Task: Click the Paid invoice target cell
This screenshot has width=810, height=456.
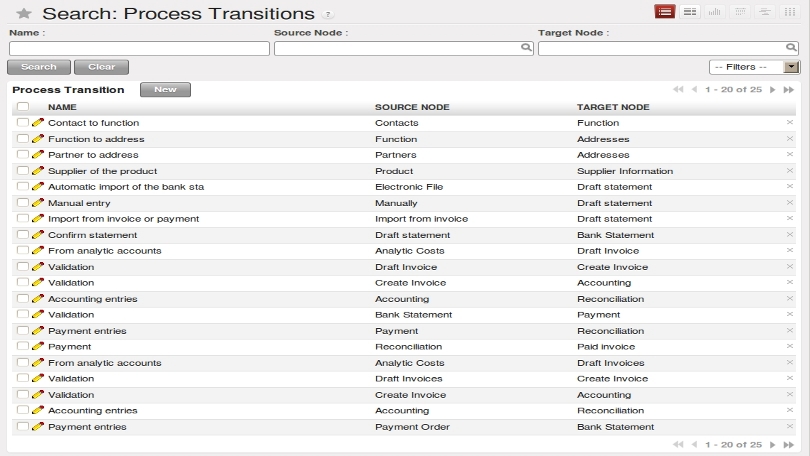Action: (606, 347)
